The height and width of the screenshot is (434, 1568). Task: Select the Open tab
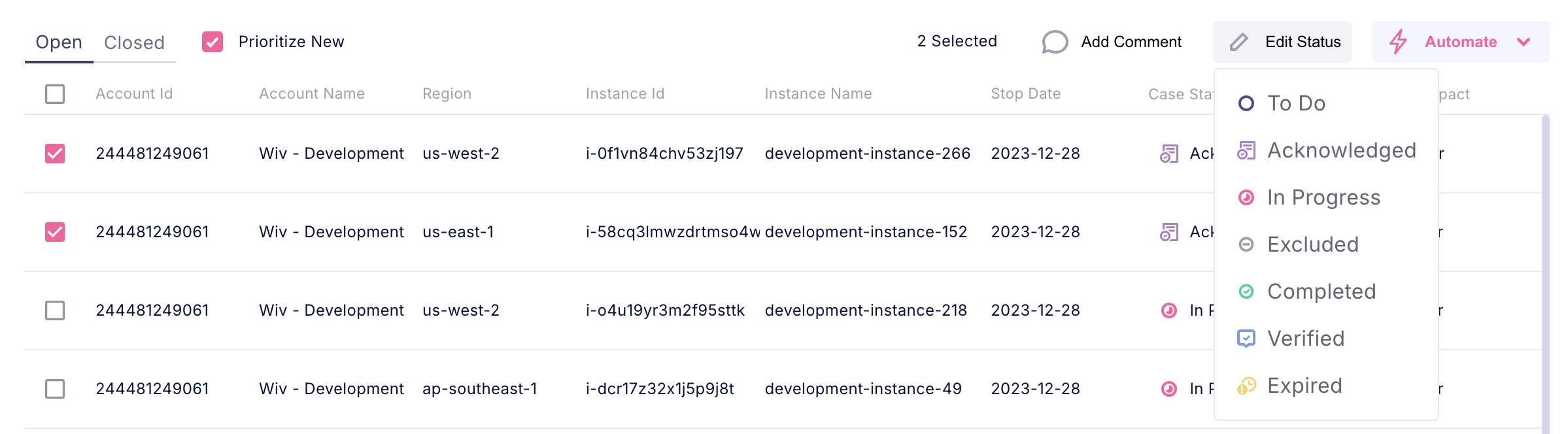59,42
